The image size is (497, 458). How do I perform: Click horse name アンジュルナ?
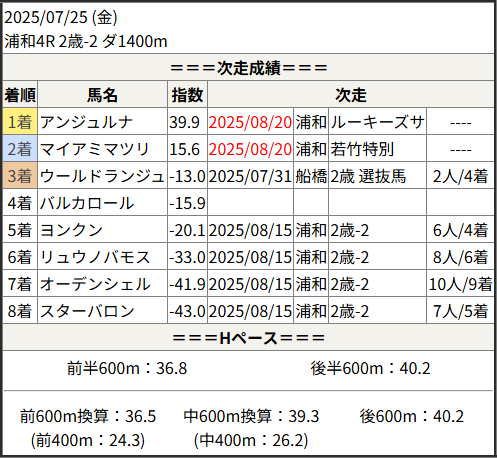pyautogui.click(x=87, y=122)
